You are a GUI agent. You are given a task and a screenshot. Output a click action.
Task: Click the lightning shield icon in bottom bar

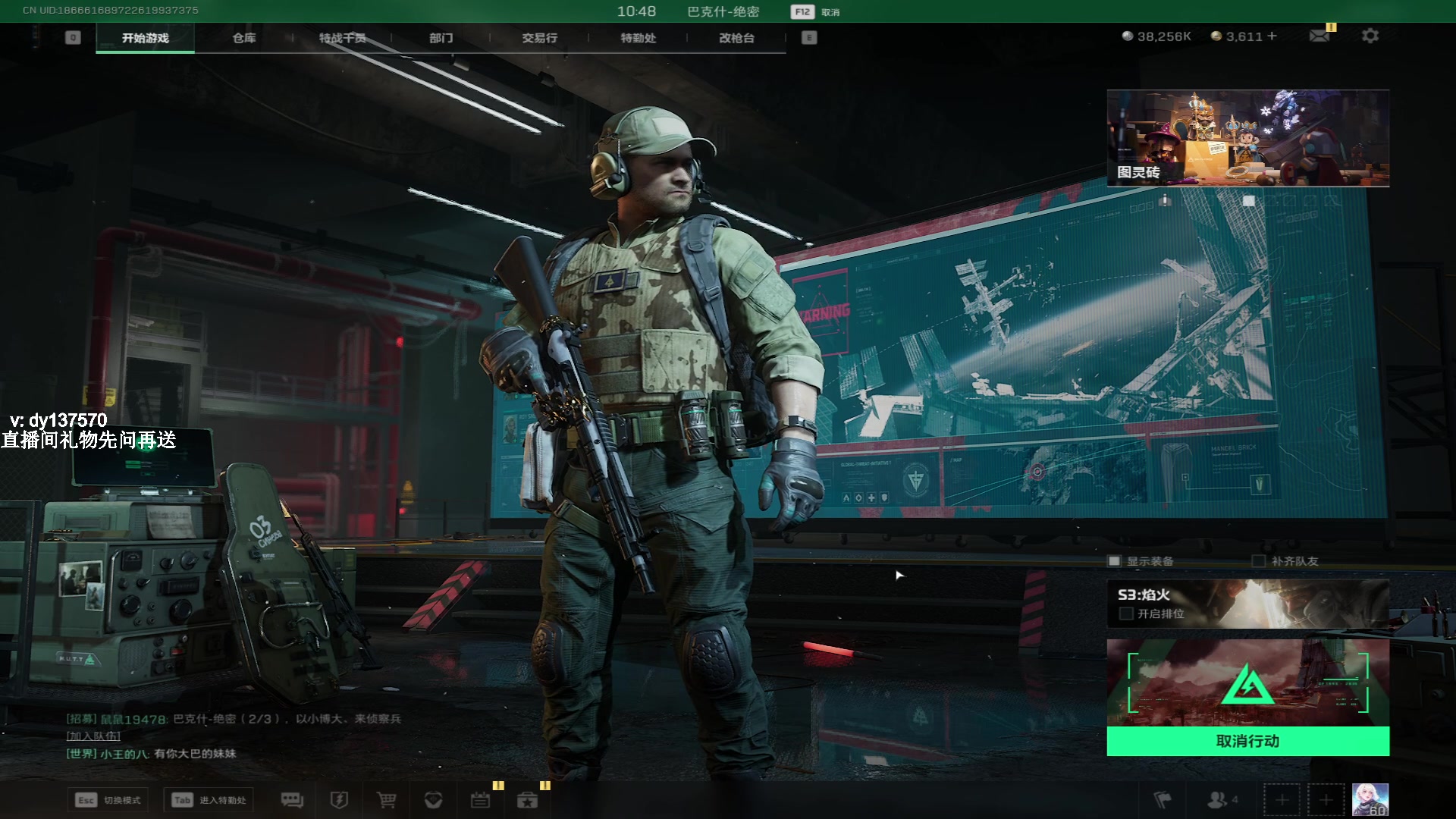point(339,800)
